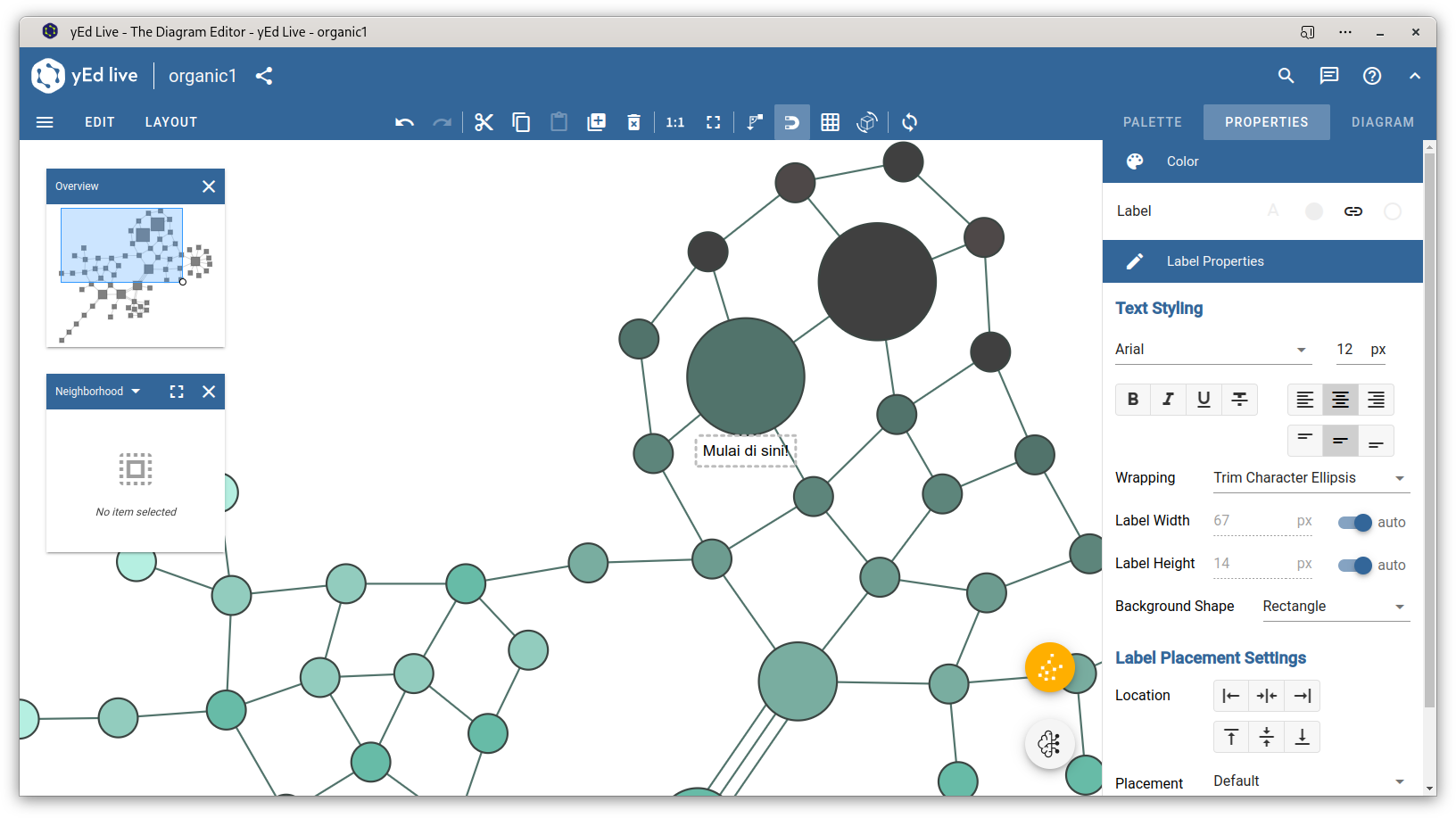Toggle Label Width auto switch

click(1354, 523)
